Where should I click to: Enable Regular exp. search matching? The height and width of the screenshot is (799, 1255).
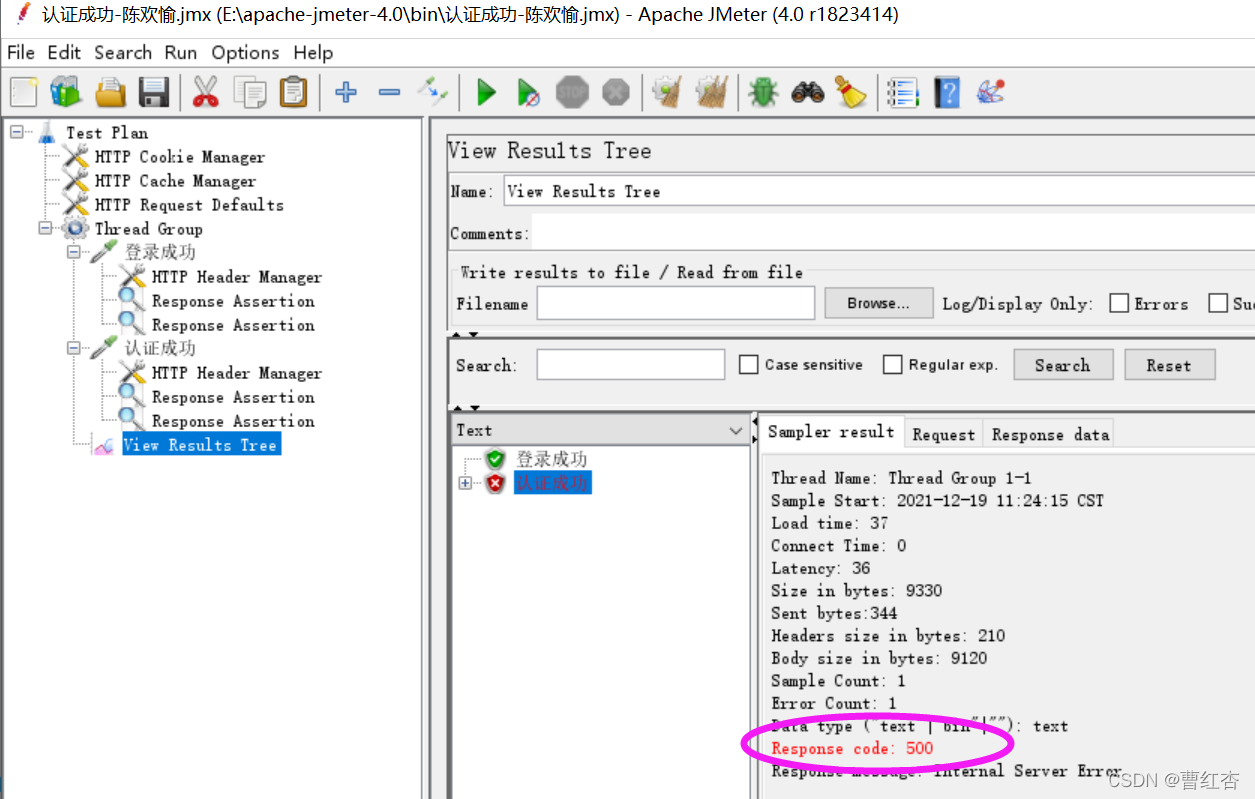point(892,364)
